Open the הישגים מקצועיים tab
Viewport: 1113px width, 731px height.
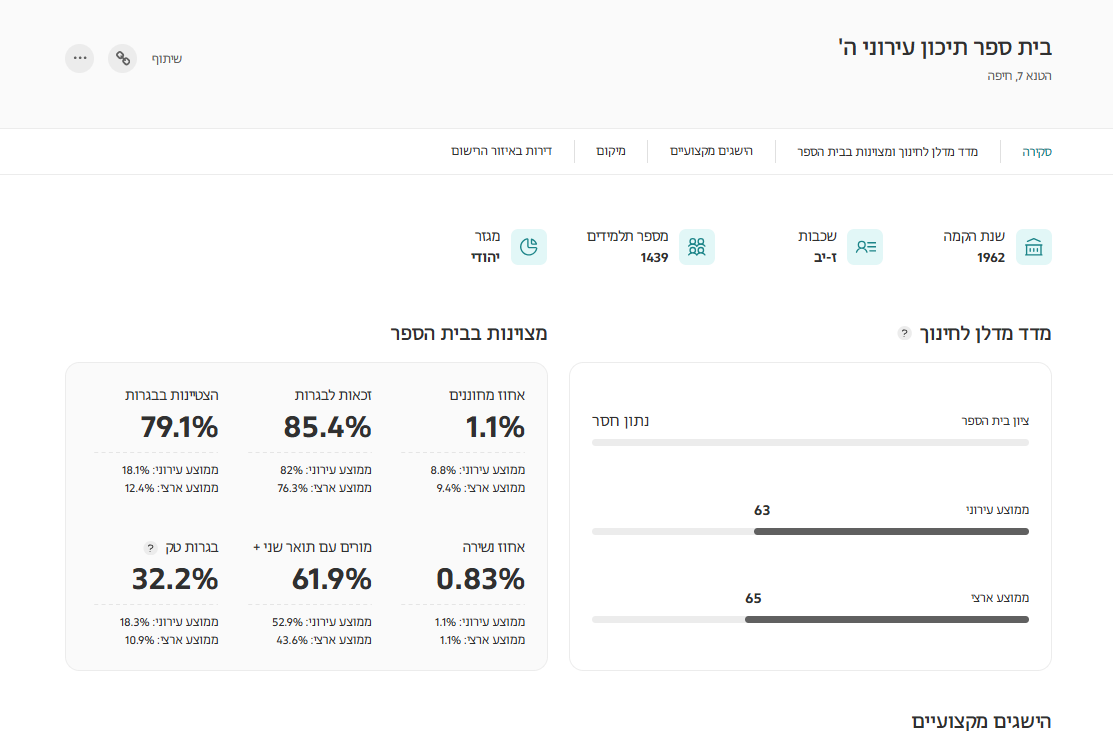(x=711, y=152)
